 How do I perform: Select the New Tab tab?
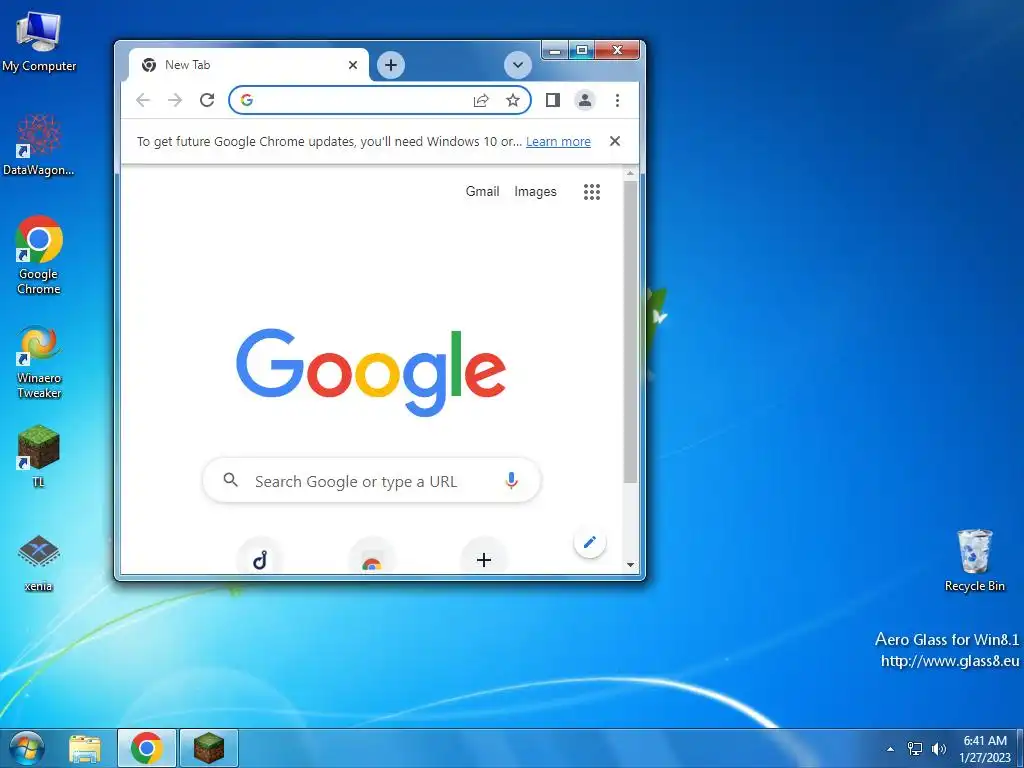click(x=248, y=65)
